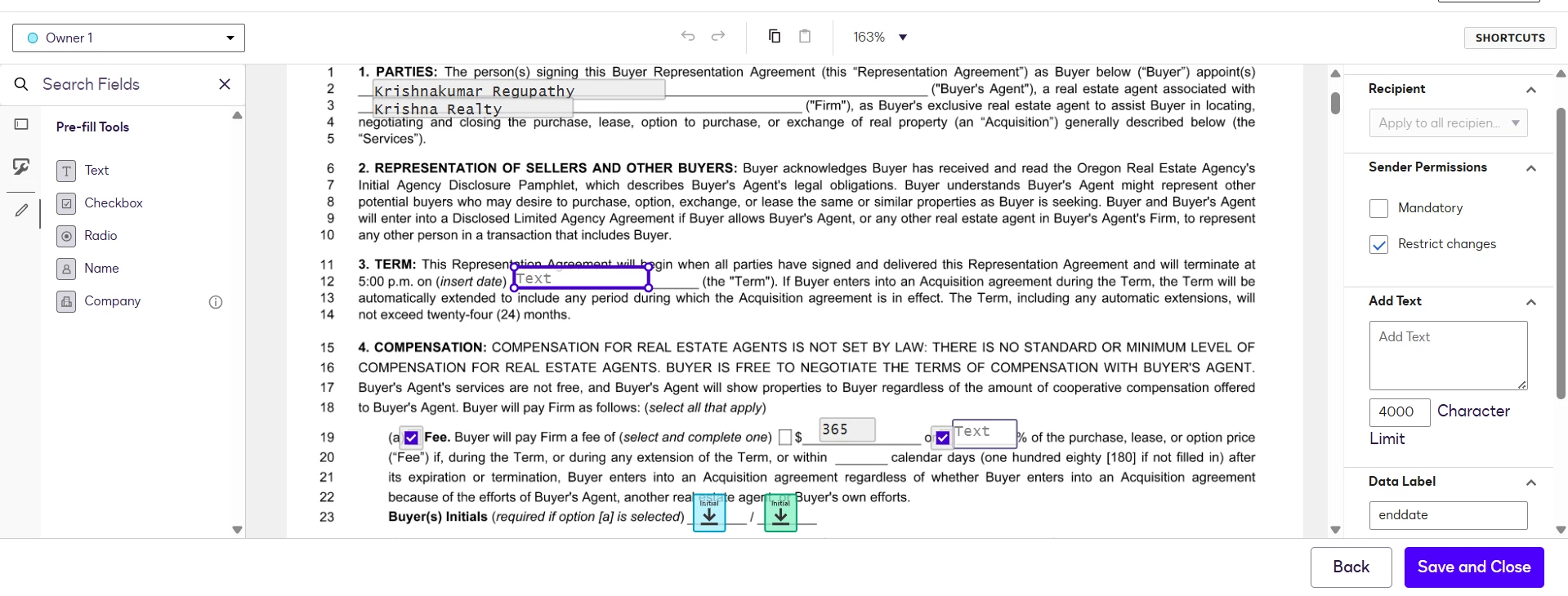The image size is (1568, 596).
Task: Click the 365 fee amount field
Action: (x=847, y=429)
